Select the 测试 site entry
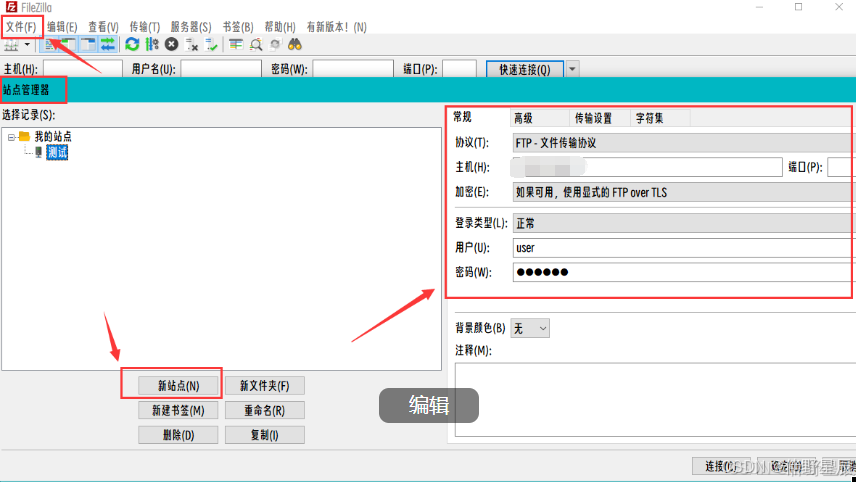Screen dimensions: 856x482 (x=57, y=152)
